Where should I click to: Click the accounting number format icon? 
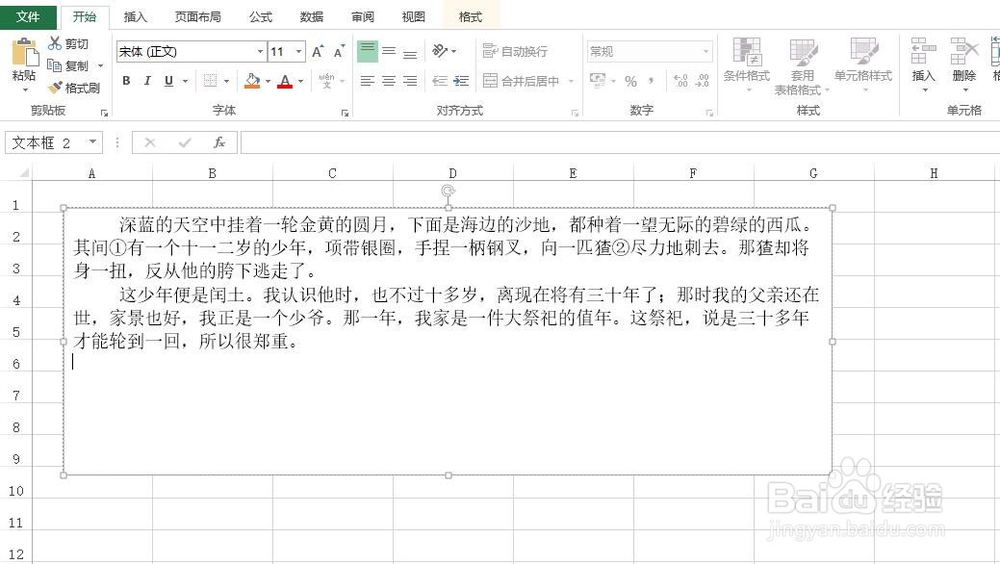(598, 80)
